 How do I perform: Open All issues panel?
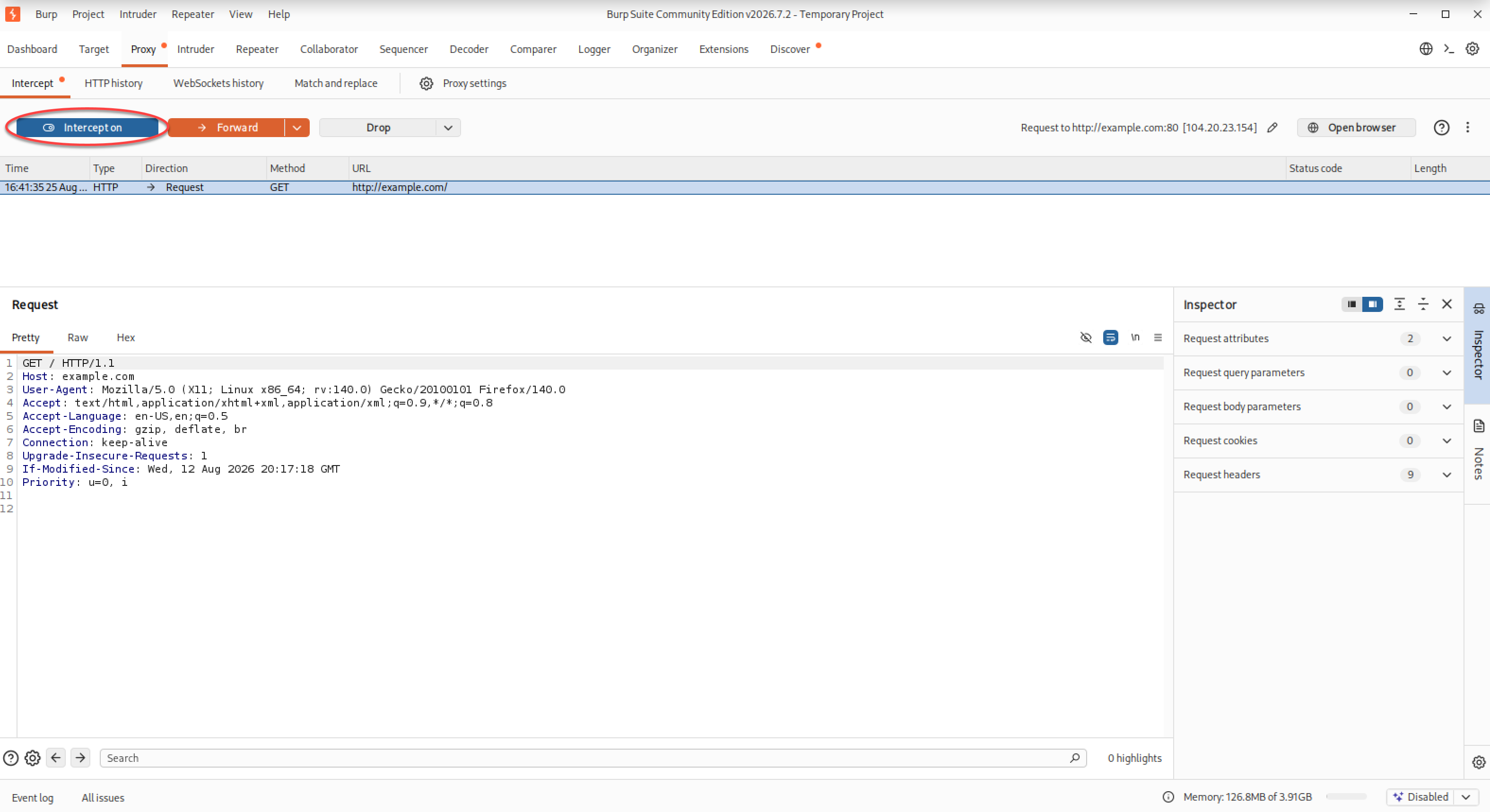[x=103, y=798]
